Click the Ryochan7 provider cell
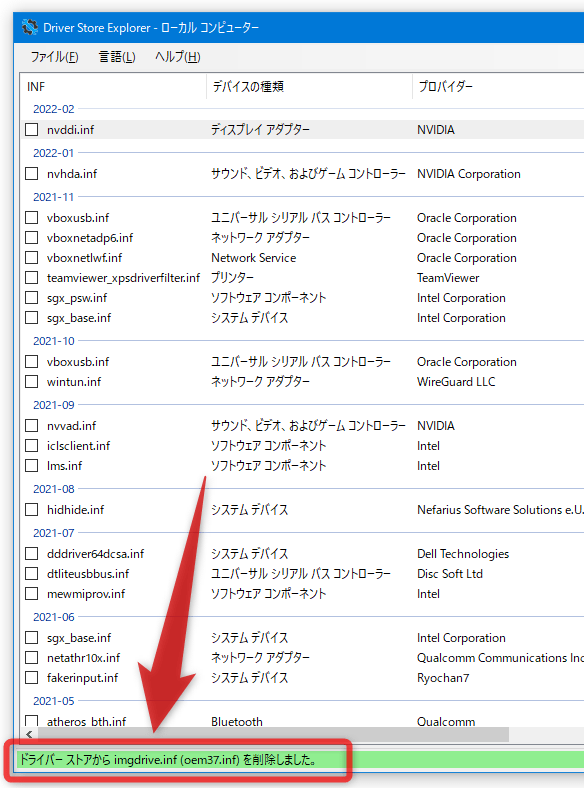Screen dimensions: 584x788 coord(443,678)
